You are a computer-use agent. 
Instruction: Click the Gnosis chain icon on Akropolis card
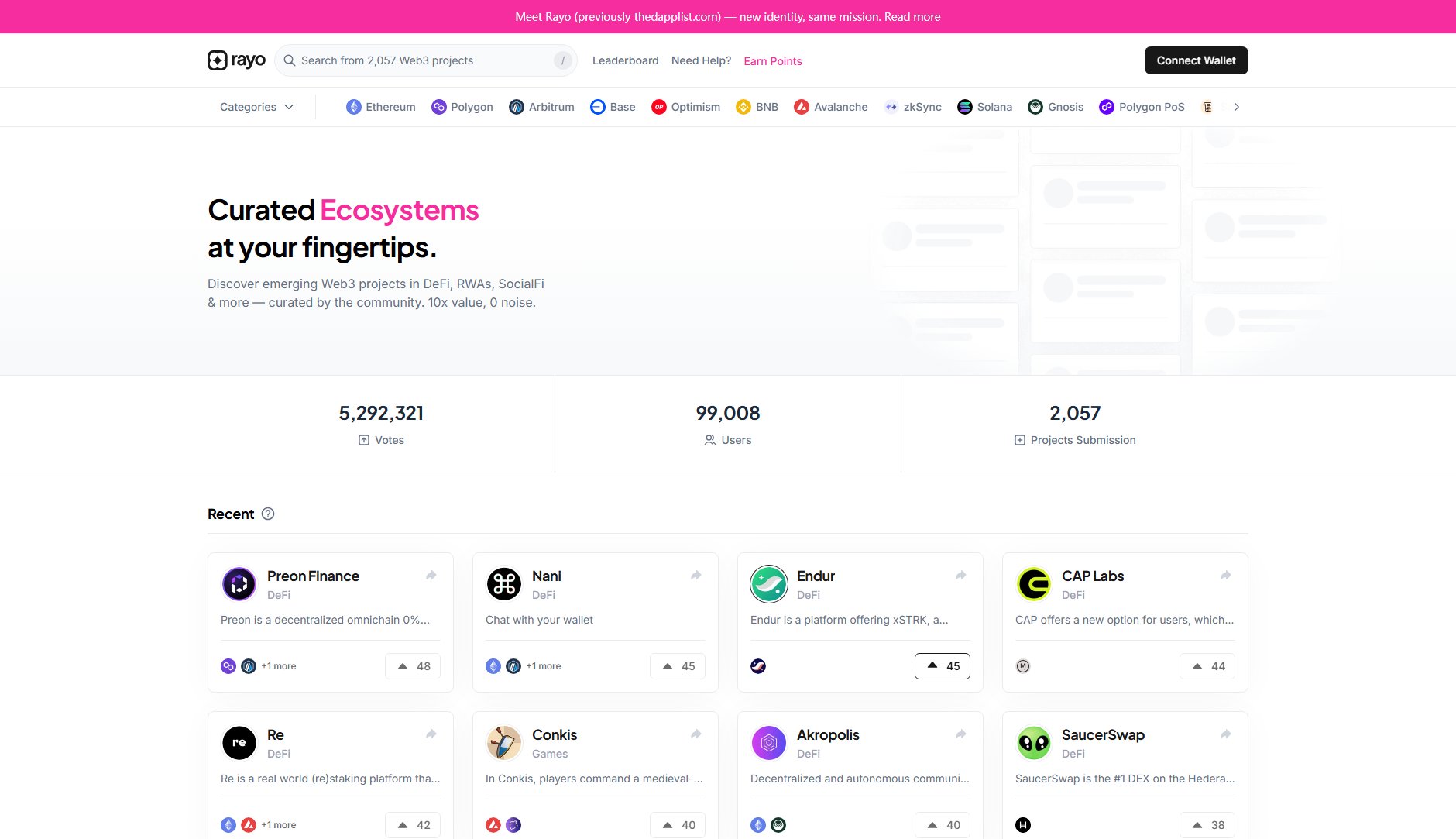tap(778, 825)
